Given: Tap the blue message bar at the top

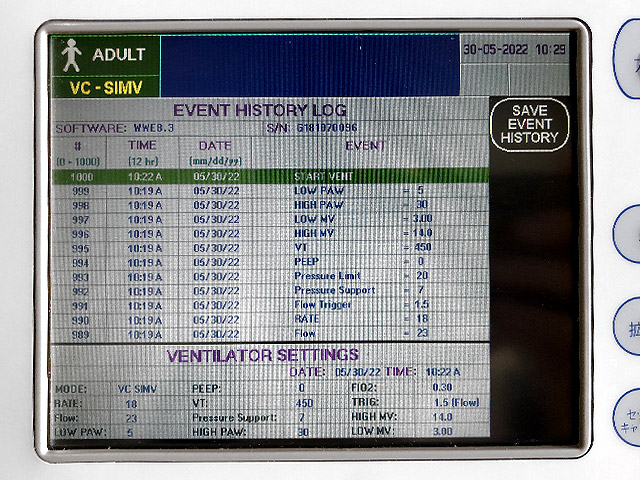Looking at the screenshot, I should point(310,66).
